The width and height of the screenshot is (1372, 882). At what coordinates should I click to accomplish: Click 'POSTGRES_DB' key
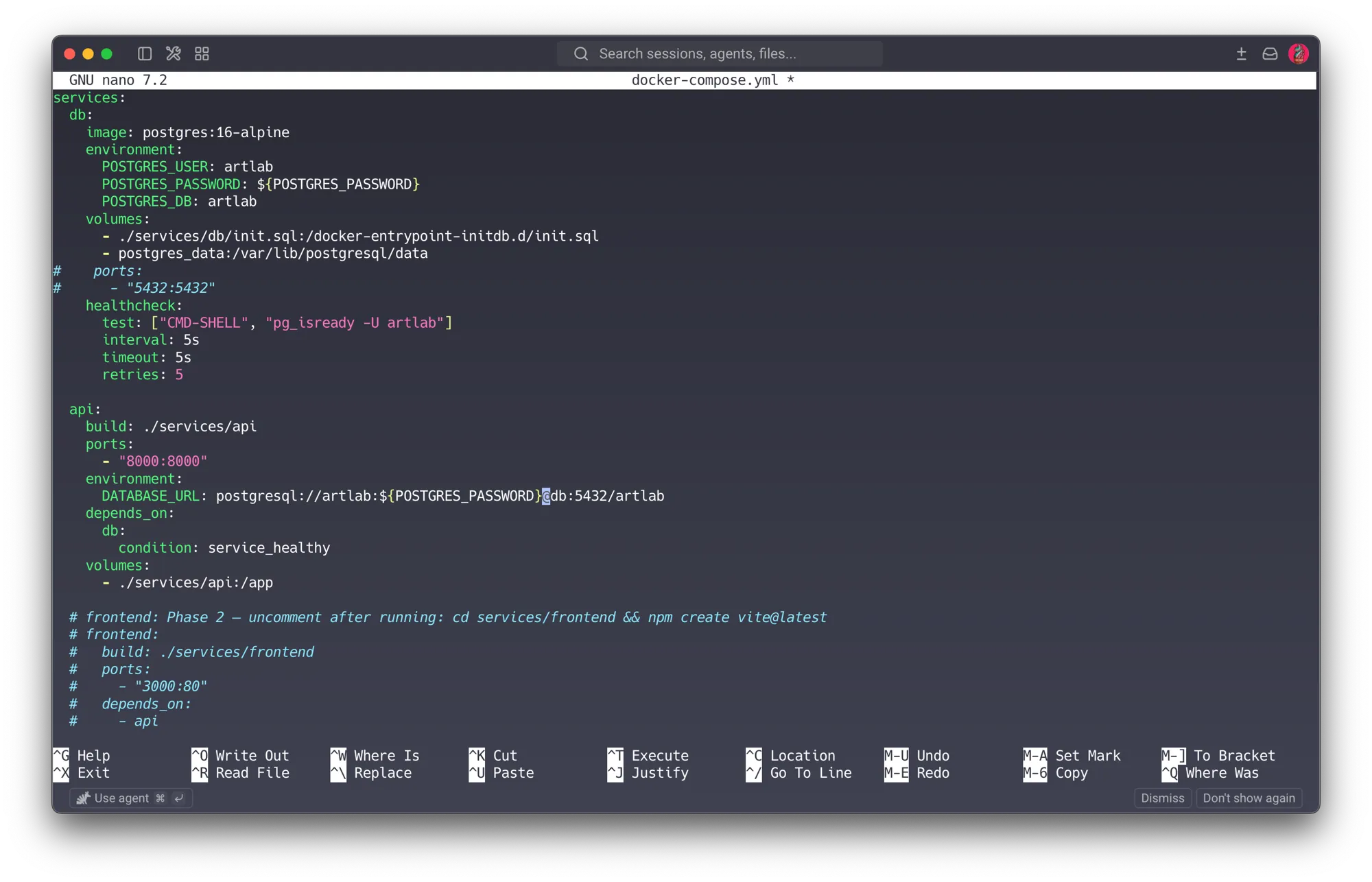(x=147, y=202)
